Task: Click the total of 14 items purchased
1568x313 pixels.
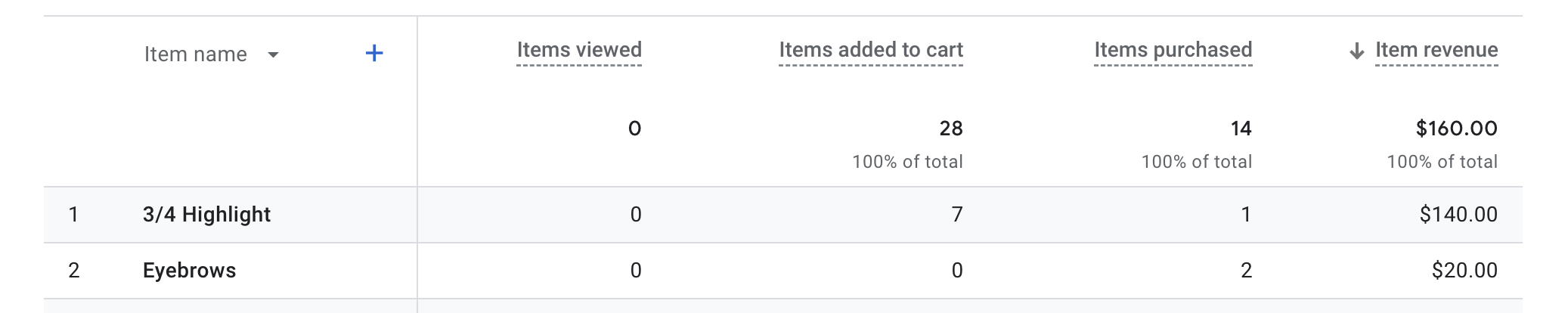Action: 1241,129
